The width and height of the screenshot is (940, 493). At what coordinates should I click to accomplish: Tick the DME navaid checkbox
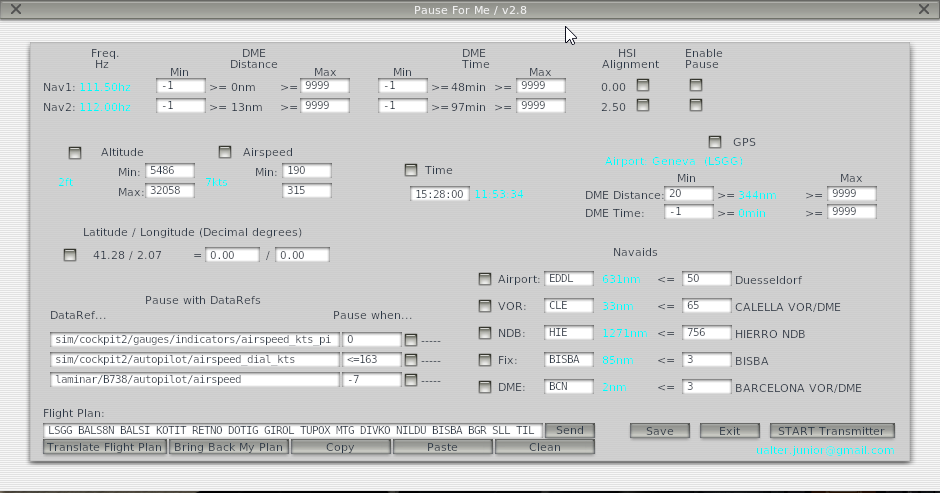(485, 387)
